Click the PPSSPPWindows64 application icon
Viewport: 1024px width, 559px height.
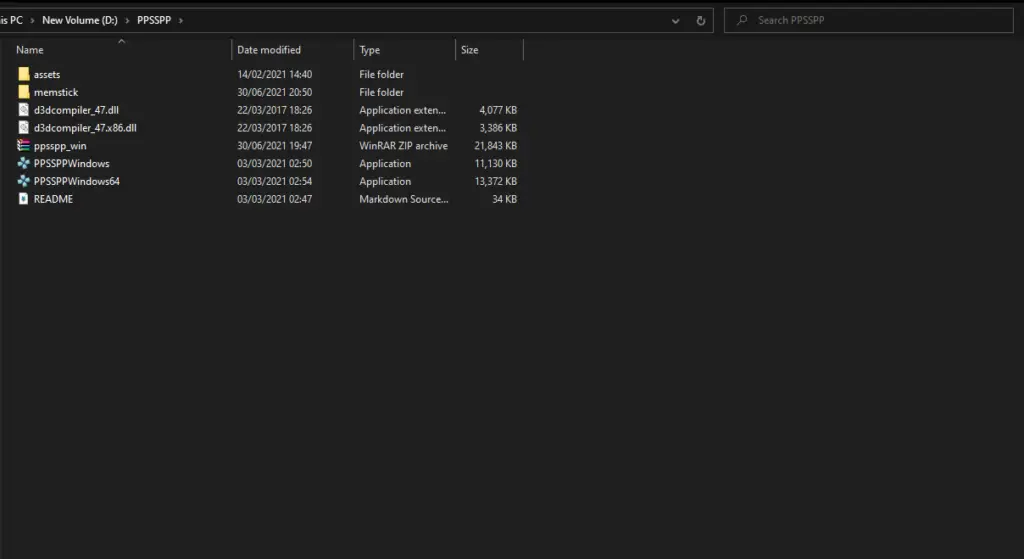tap(24, 181)
